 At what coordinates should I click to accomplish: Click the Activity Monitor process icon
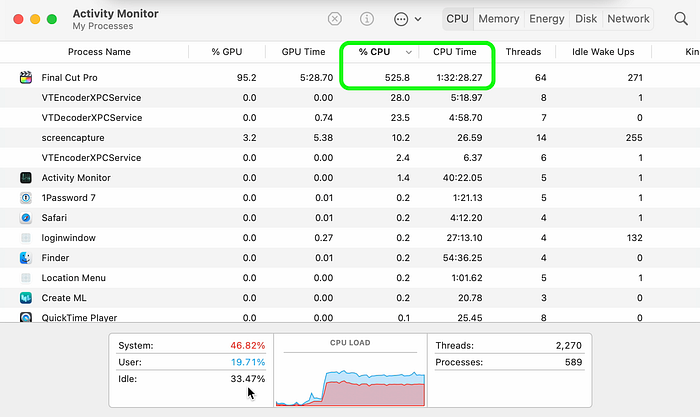pos(26,178)
